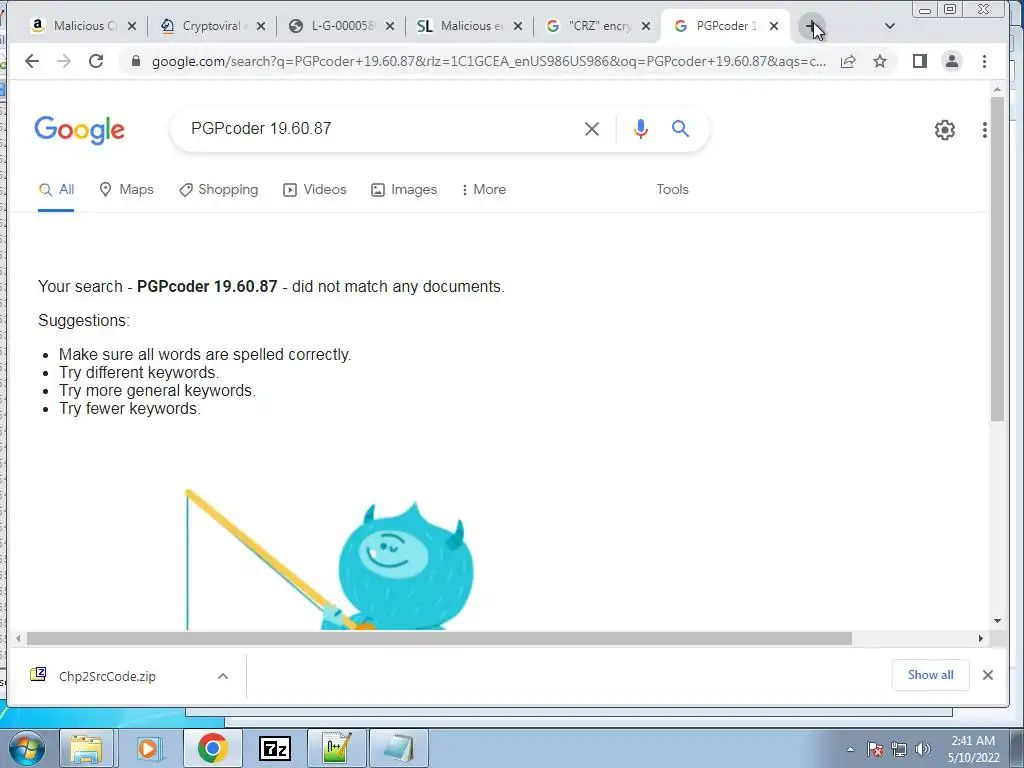Viewport: 1024px width, 768px height.
Task: Click the fishing monster illustration
Action: tap(330, 560)
